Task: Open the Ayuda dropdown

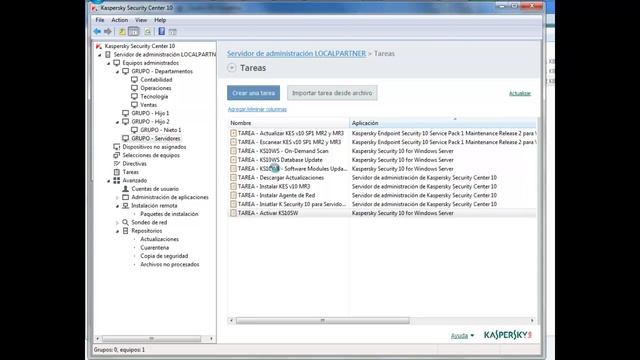Action: (462, 336)
